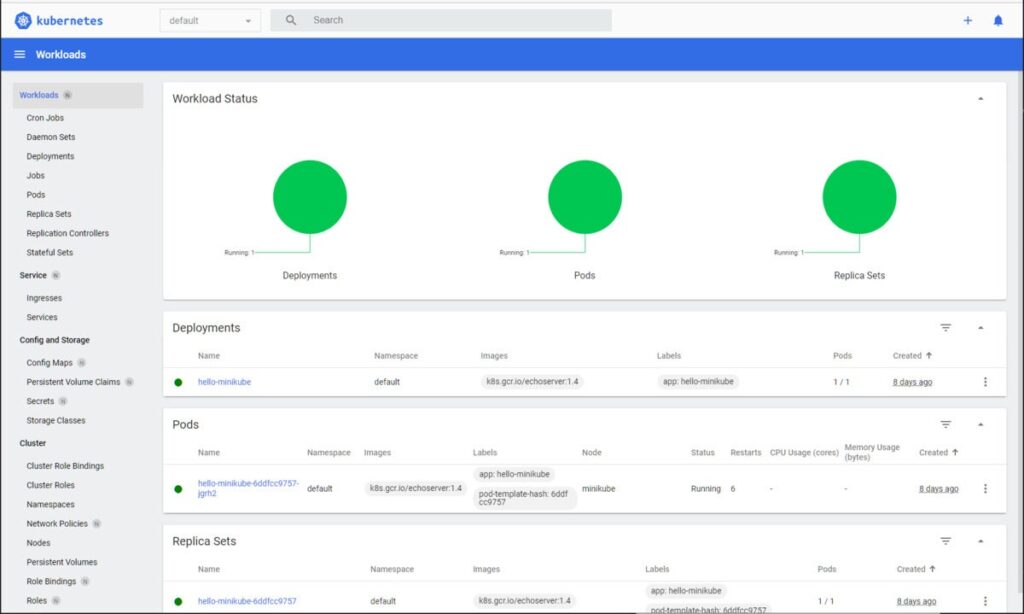Open Persistent Volume Claims
The image size is (1024, 614).
pyautogui.click(x=73, y=381)
